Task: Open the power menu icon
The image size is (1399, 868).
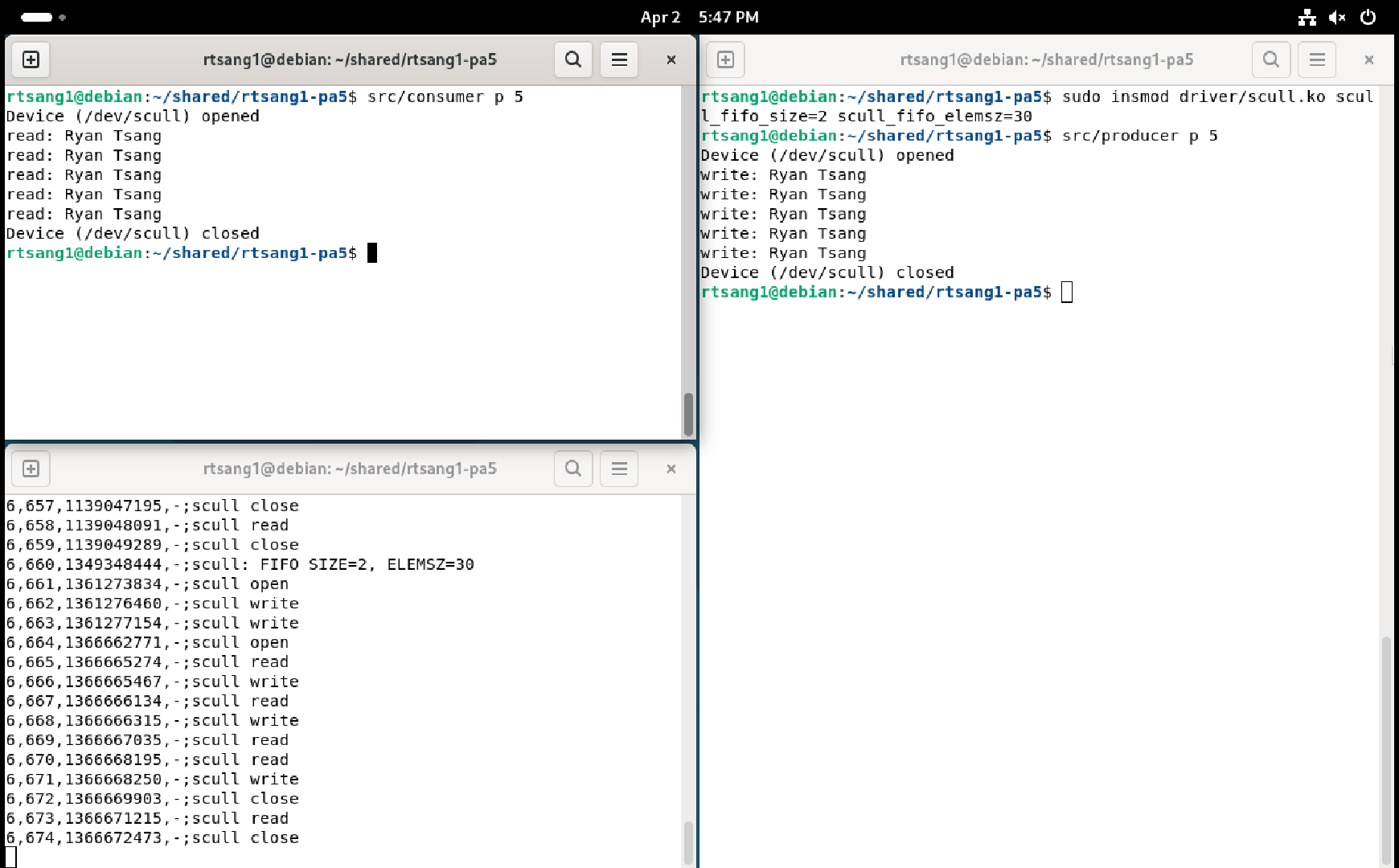Action: 1368,17
